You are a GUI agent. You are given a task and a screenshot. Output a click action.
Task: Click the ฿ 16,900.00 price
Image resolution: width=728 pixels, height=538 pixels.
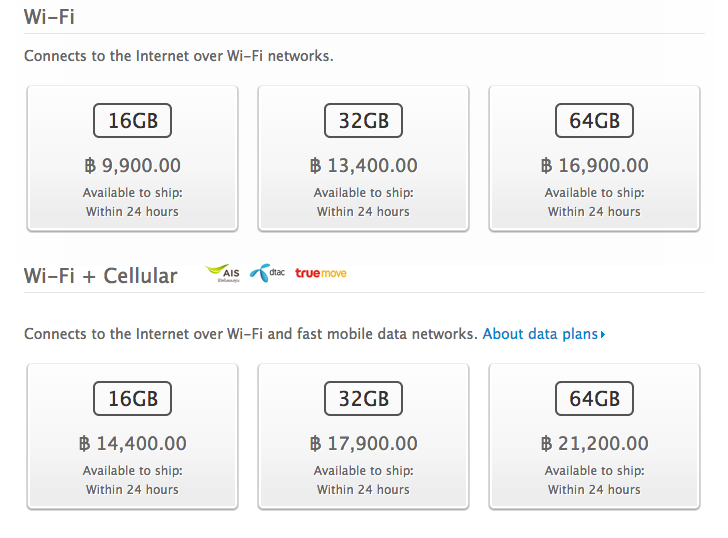(594, 166)
